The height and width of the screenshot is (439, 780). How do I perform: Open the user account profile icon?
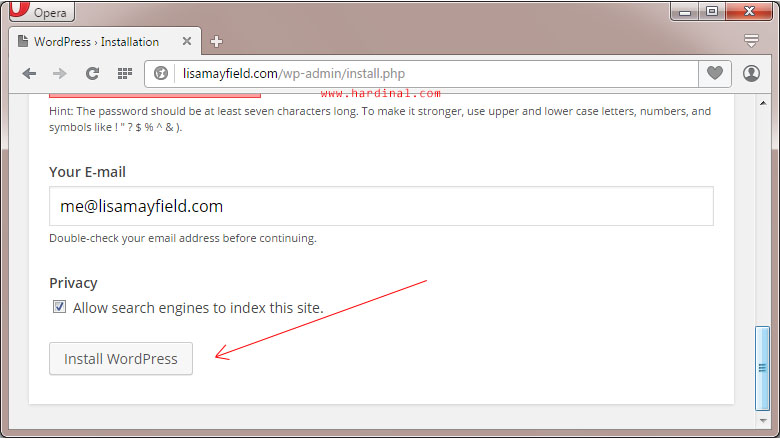(751, 74)
